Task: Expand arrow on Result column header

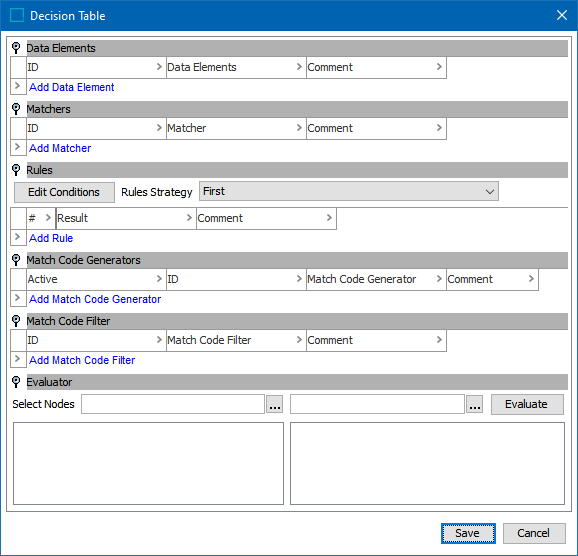Action: [x=189, y=218]
